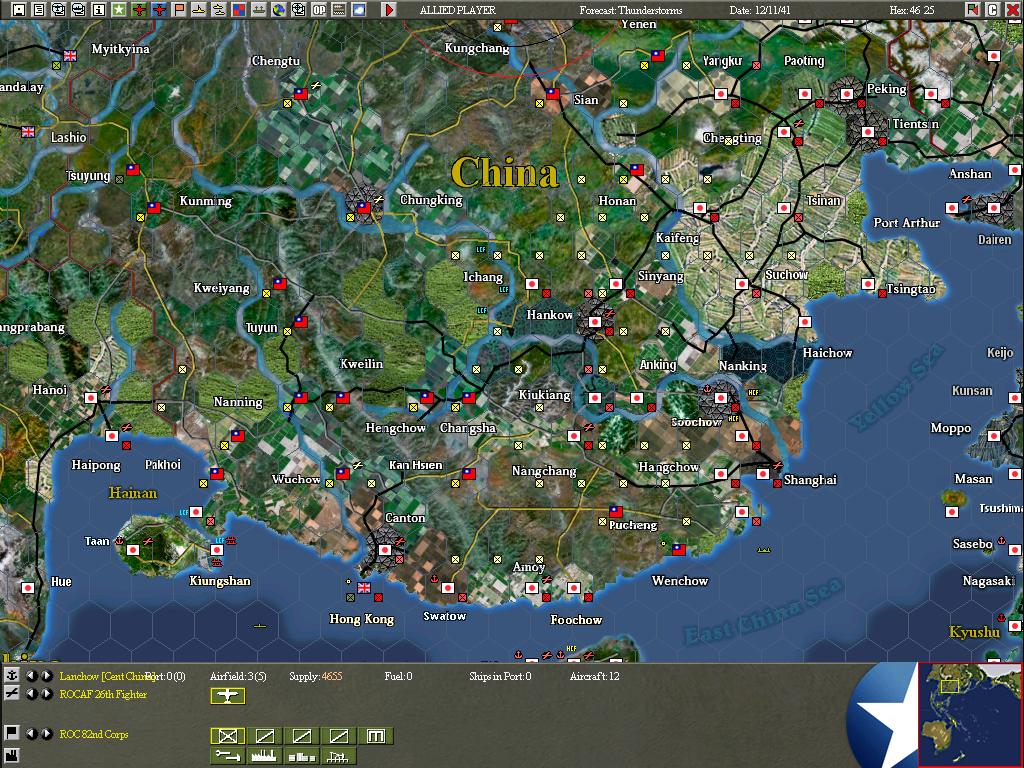The height and width of the screenshot is (768, 1024).
Task: Select the Japanese flag base at Hanoi
Action: click(91, 398)
